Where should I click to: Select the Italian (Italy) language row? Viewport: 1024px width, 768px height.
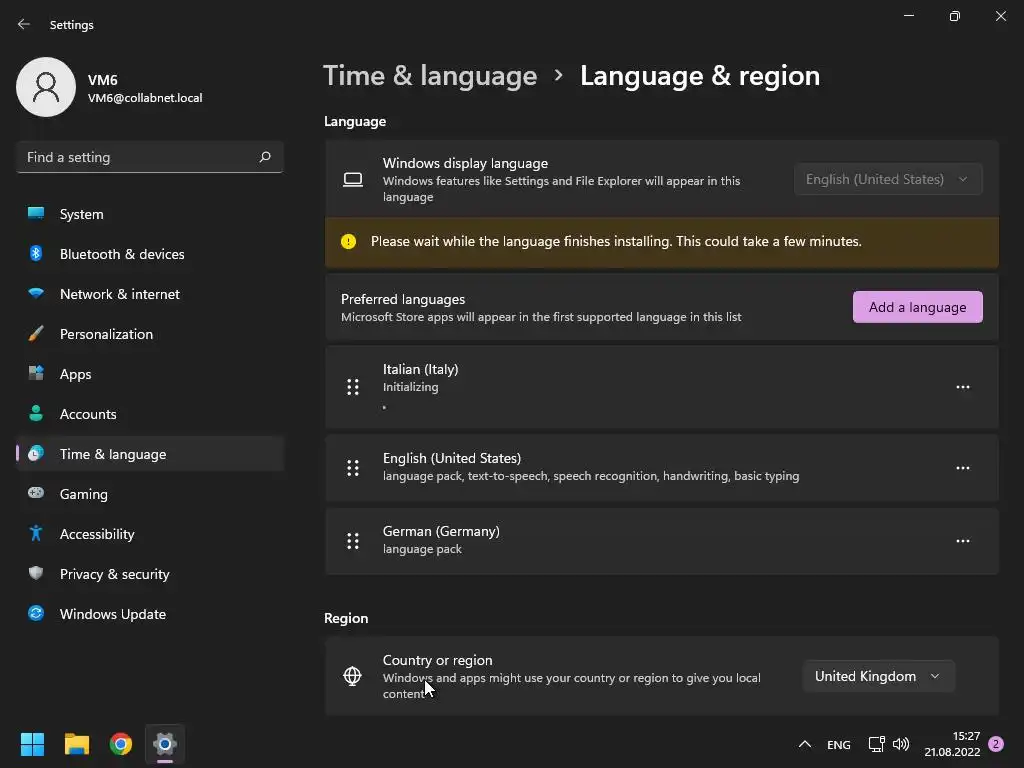(x=662, y=387)
